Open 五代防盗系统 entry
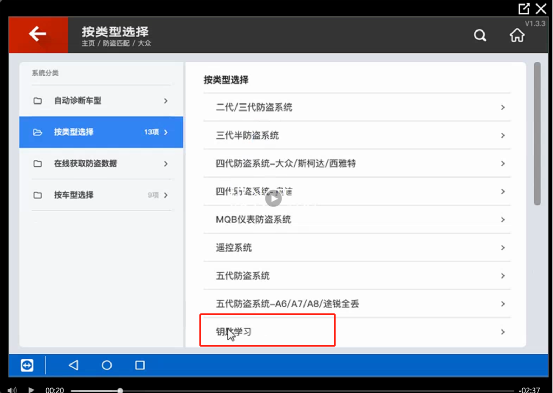This screenshot has height=393, width=553. tap(357, 276)
